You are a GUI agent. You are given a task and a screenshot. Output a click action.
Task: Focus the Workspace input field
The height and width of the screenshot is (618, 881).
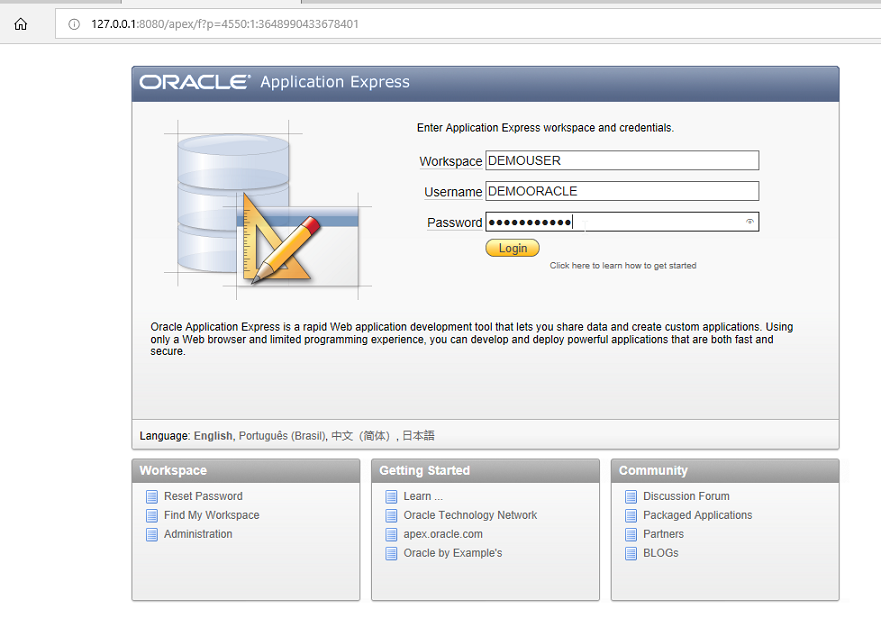tap(621, 161)
